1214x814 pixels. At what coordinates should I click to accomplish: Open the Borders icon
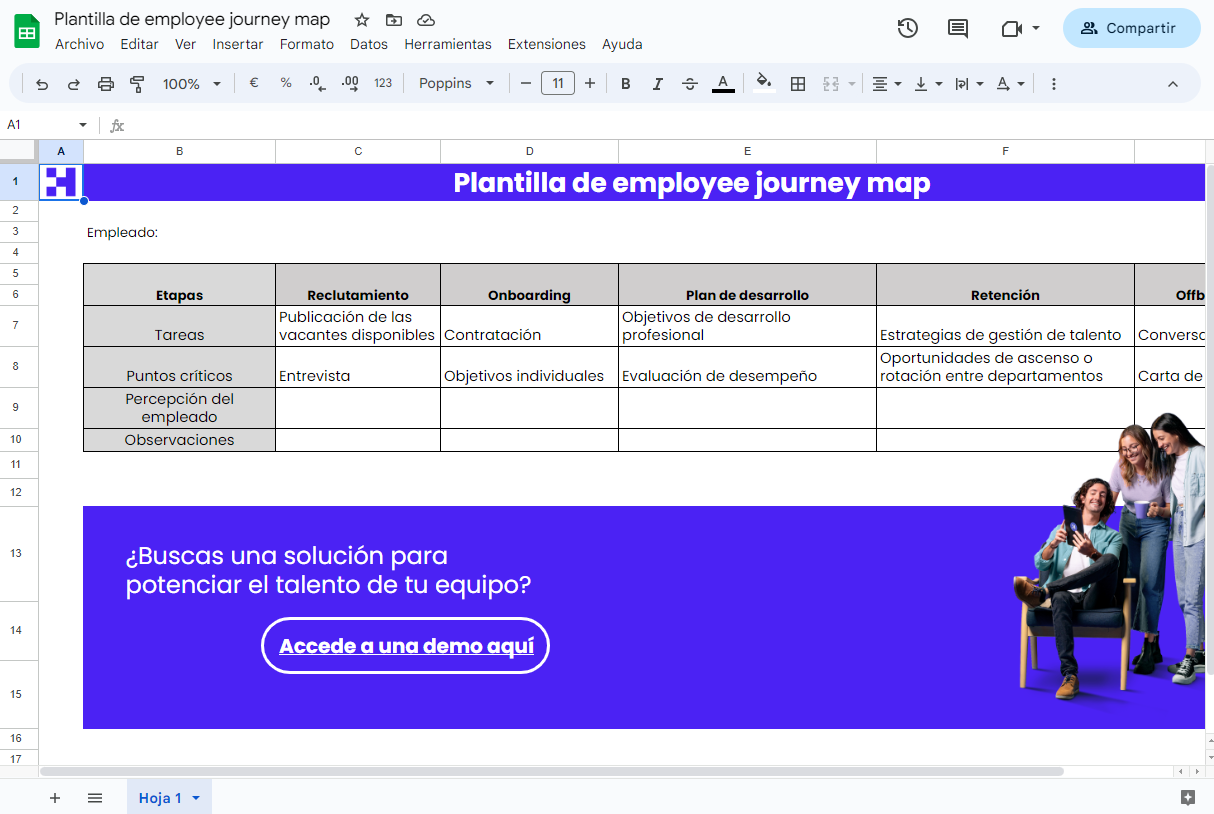pos(798,83)
